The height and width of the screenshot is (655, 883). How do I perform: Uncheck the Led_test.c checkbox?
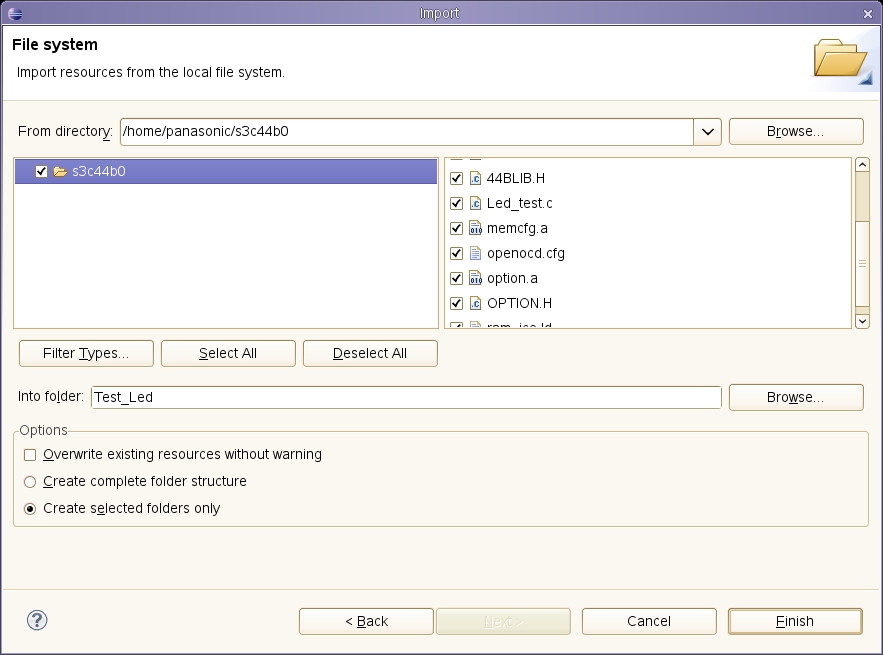tap(456, 203)
